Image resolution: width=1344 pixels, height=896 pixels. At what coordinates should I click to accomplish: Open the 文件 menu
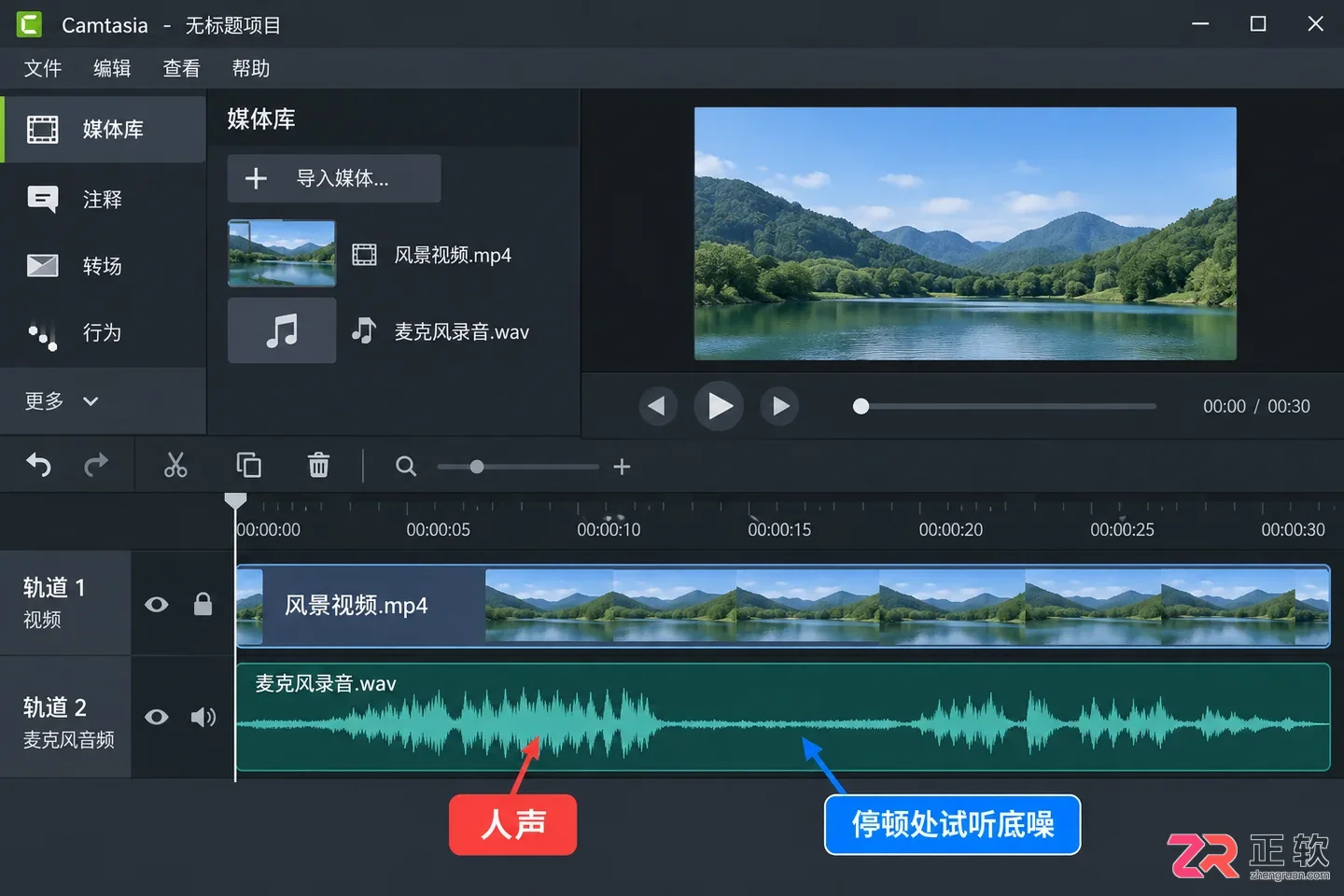(43, 68)
